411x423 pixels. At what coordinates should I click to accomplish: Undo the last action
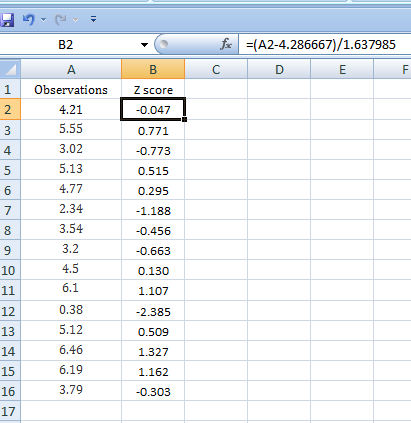(x=29, y=19)
